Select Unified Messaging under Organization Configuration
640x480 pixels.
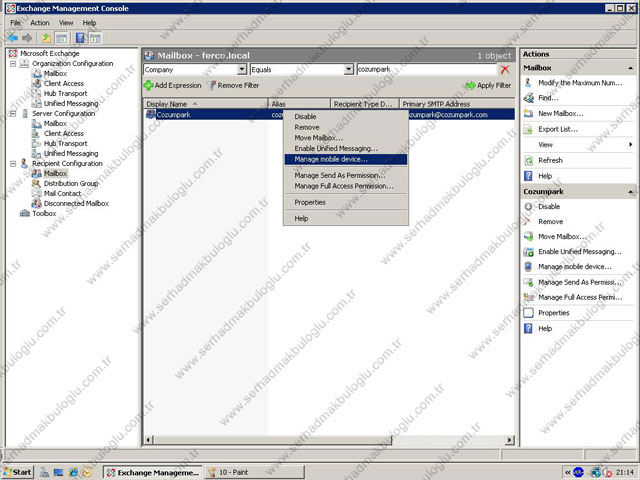point(71,104)
